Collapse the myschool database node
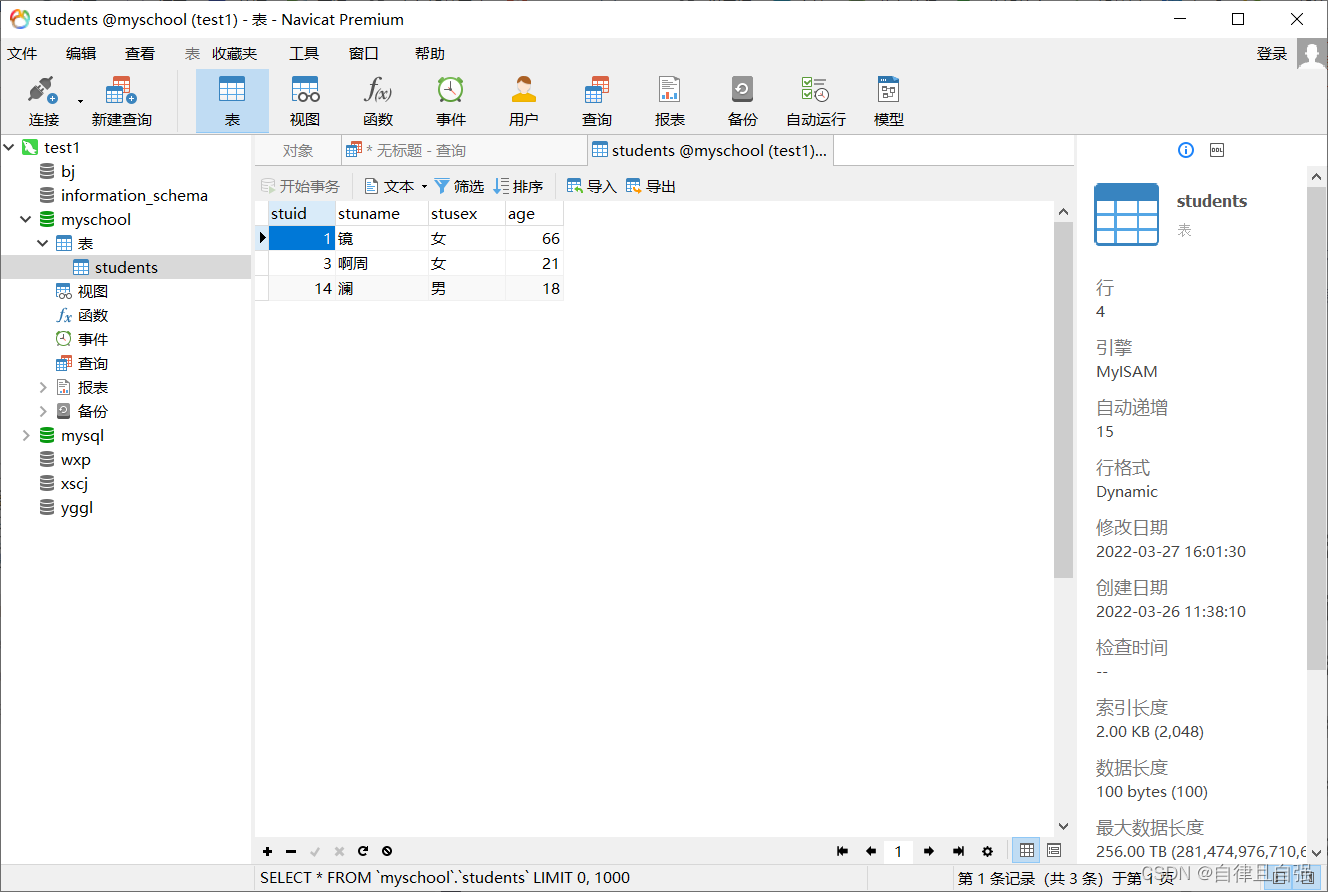Viewport: 1328px width, 892px height. click(25, 219)
